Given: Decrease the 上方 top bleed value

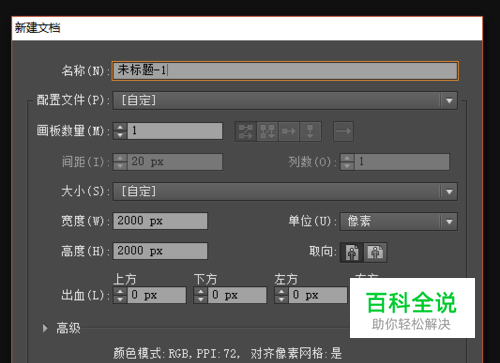Looking at the screenshot, I should click(120, 299).
